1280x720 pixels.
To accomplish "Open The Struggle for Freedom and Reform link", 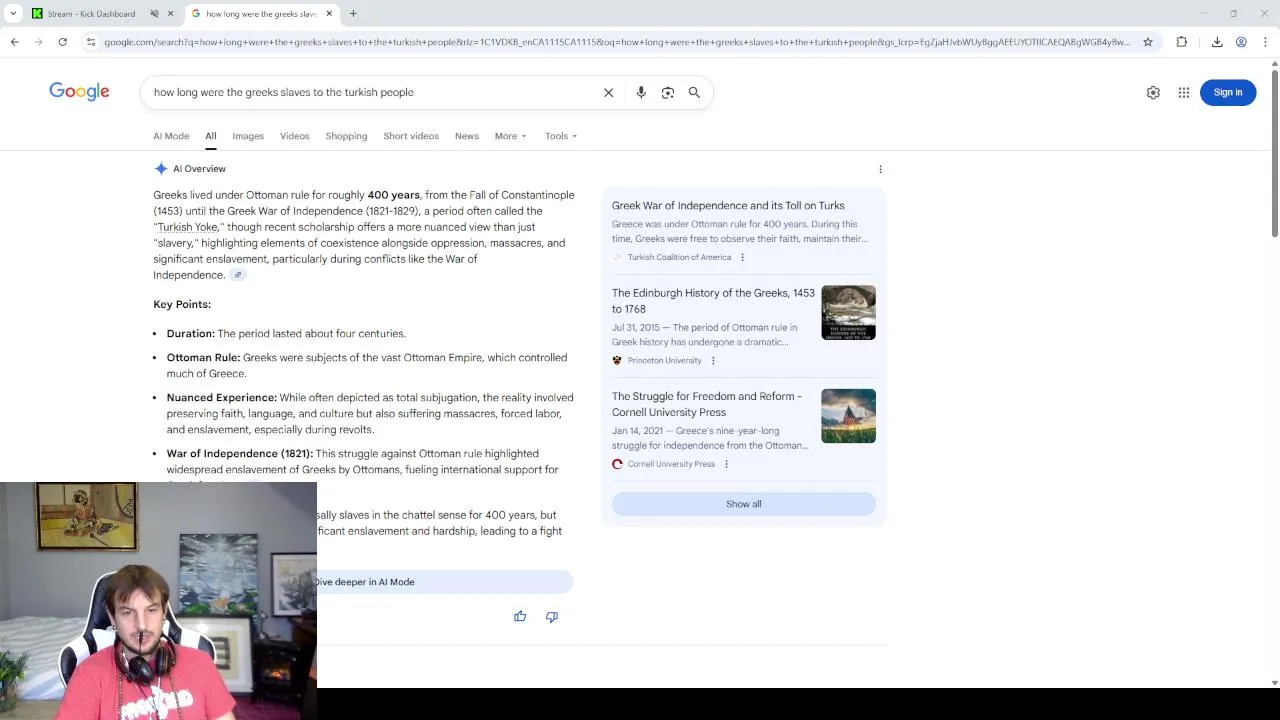I will pos(707,404).
